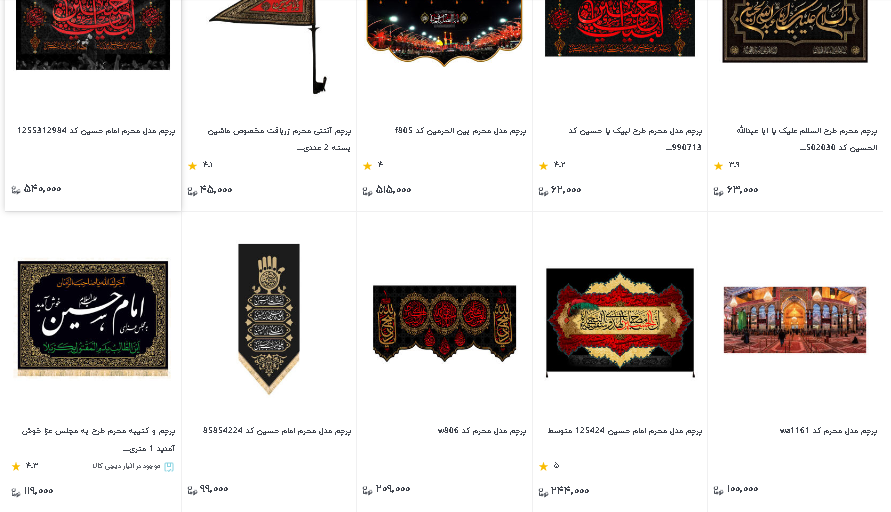891x512 pixels.
Task: Click the star icon beside rating 4.2
Action: (543, 166)
